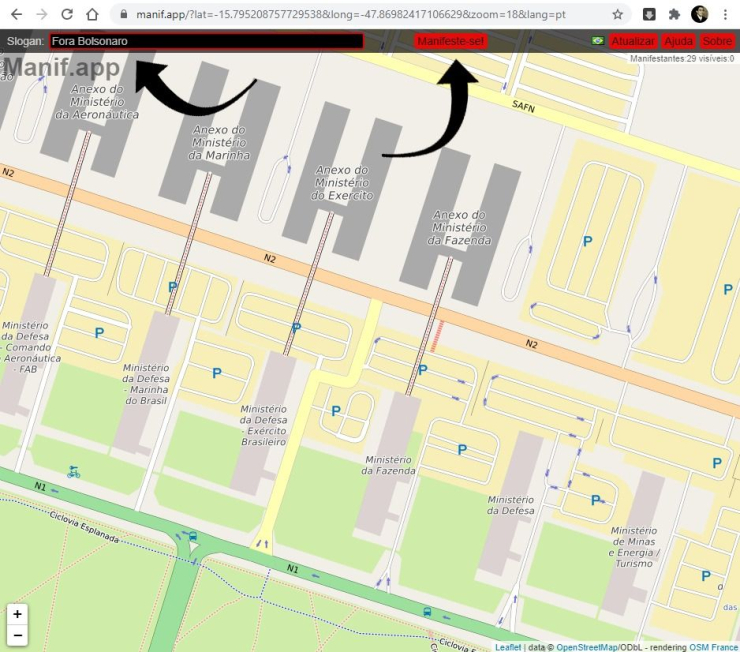Image resolution: width=740 pixels, height=652 pixels.
Task: Click the Ministério da Defesa - Exército Brasileiro label
Action: (263, 425)
